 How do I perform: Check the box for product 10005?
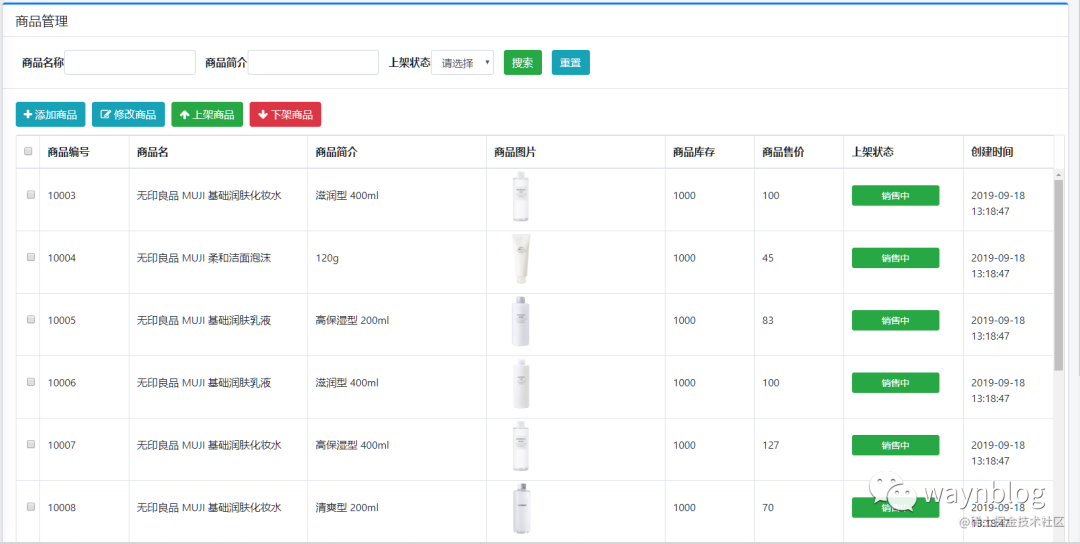point(30,320)
